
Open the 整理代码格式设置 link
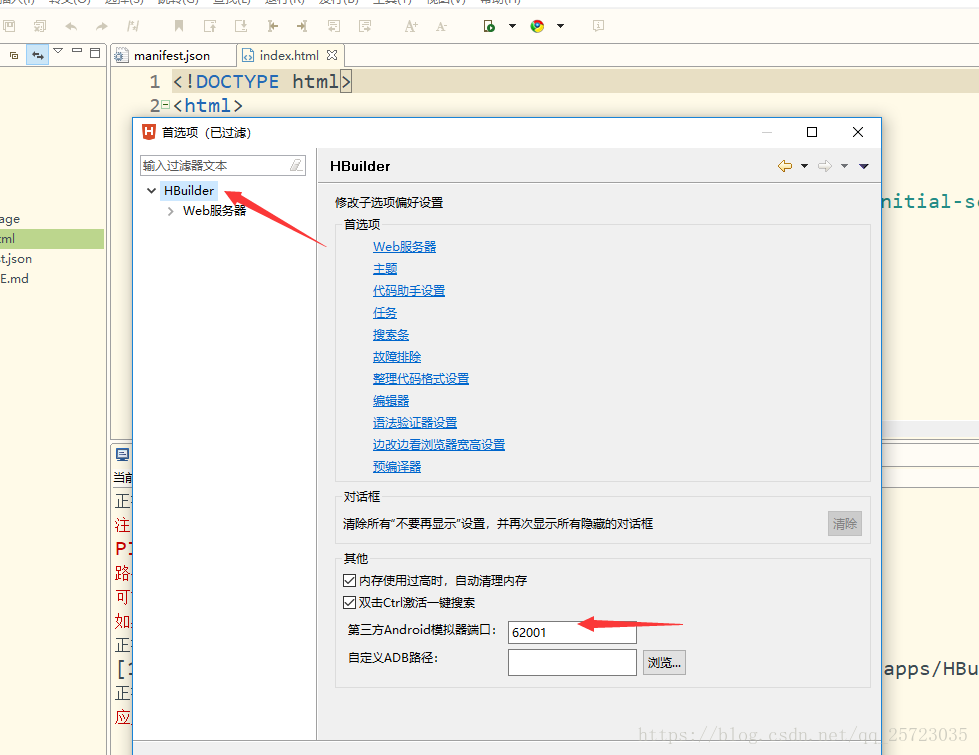coord(421,378)
